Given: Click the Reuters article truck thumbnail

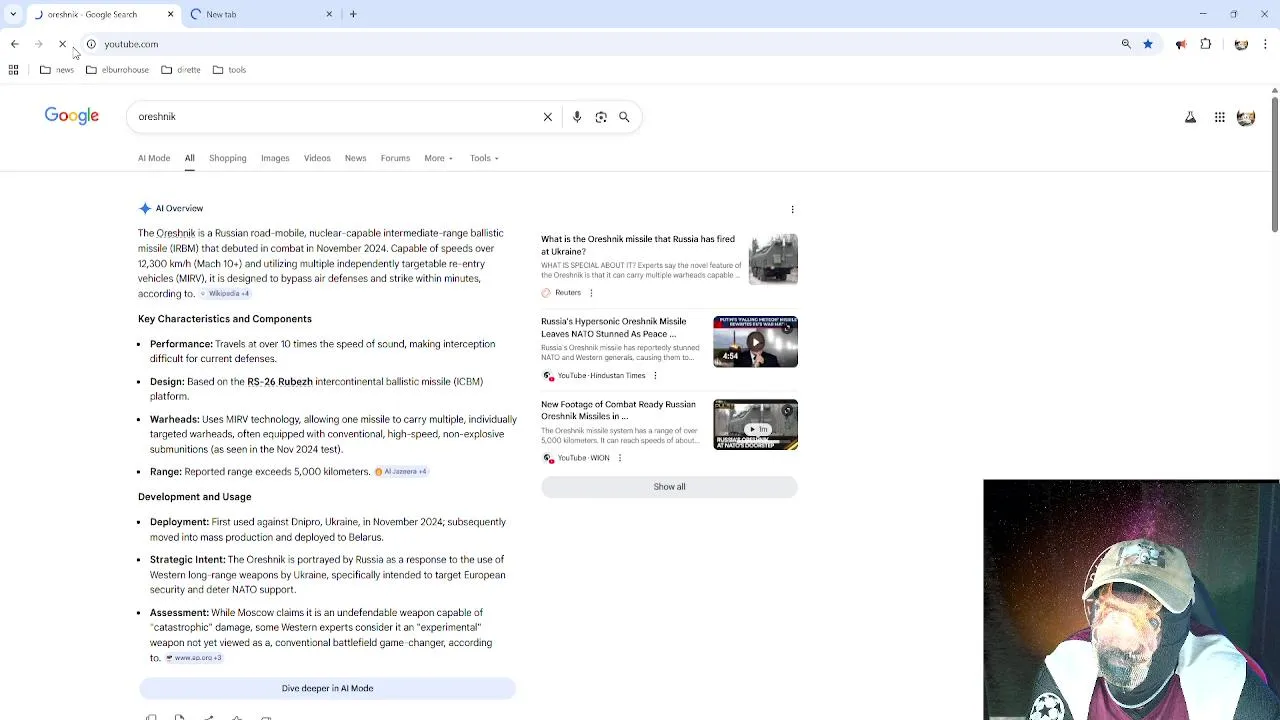Looking at the screenshot, I should click(x=773, y=259).
